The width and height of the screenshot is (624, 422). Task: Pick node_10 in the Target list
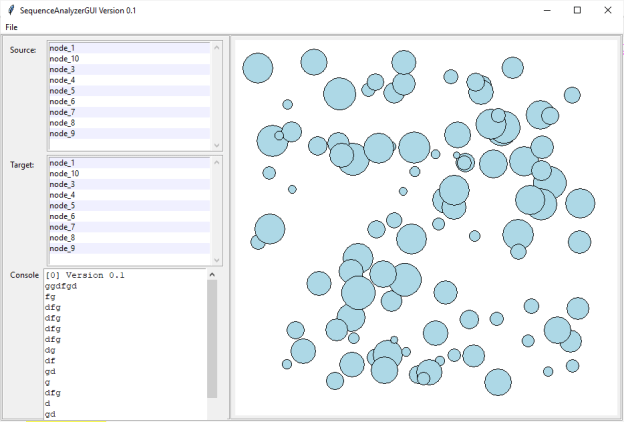[65, 174]
